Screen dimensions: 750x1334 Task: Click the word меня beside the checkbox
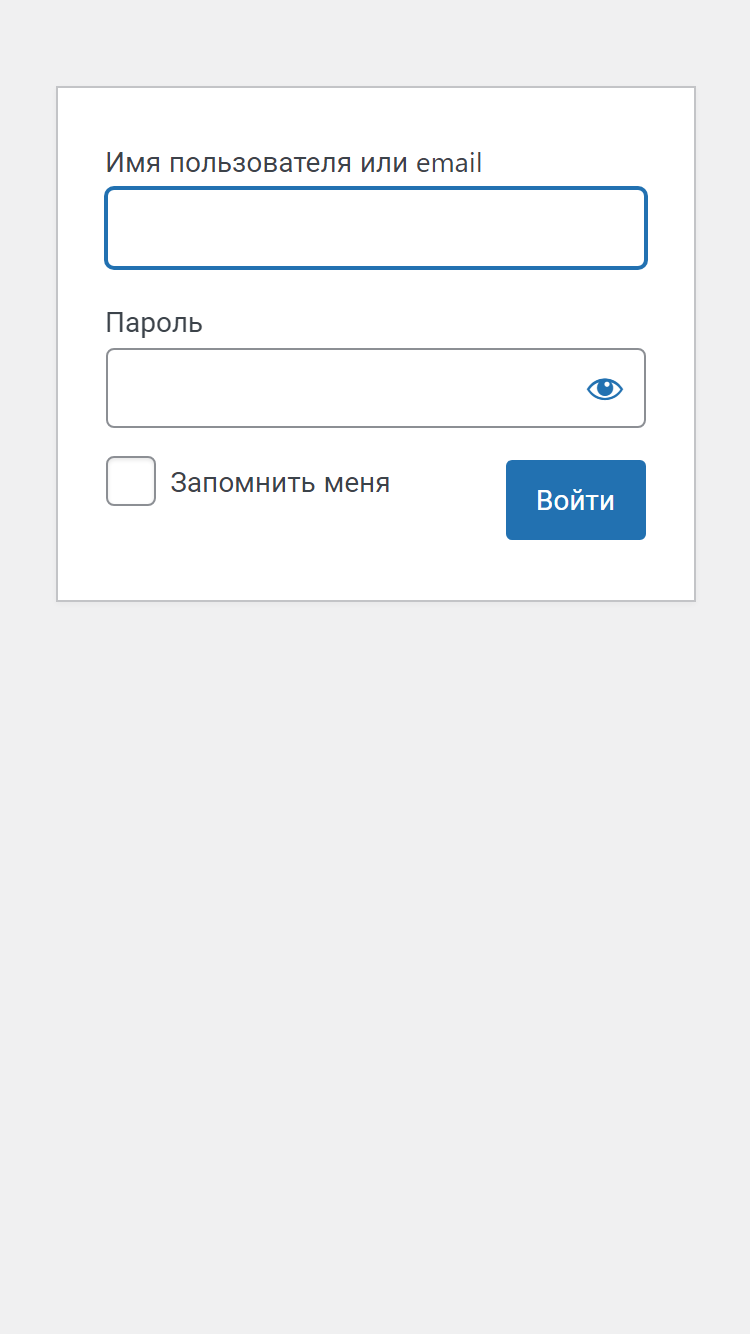pos(354,483)
